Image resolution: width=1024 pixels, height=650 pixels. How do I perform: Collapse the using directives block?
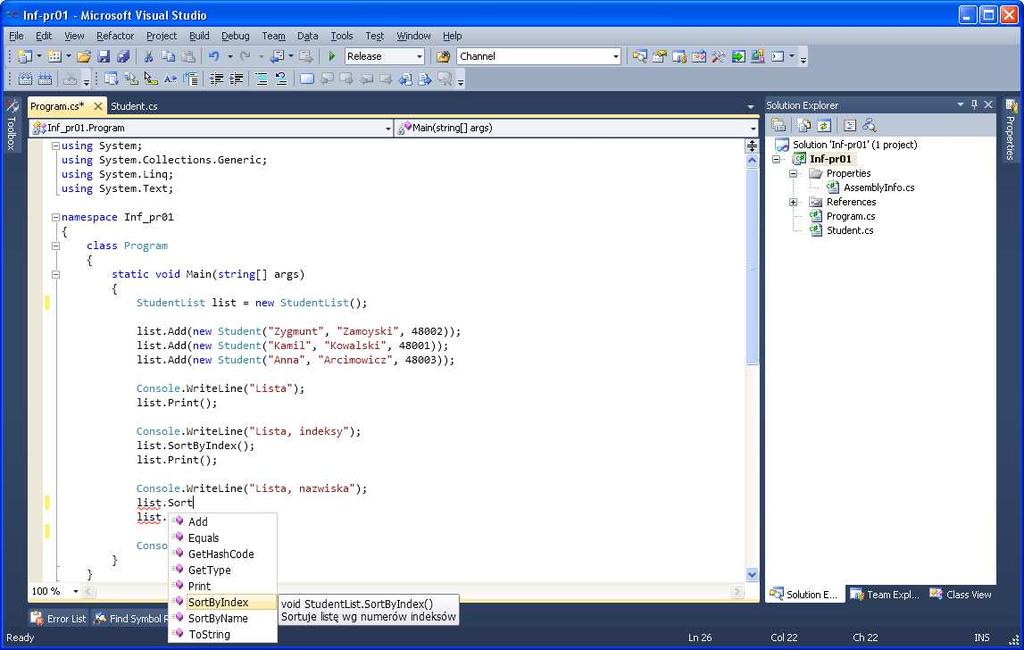56,146
